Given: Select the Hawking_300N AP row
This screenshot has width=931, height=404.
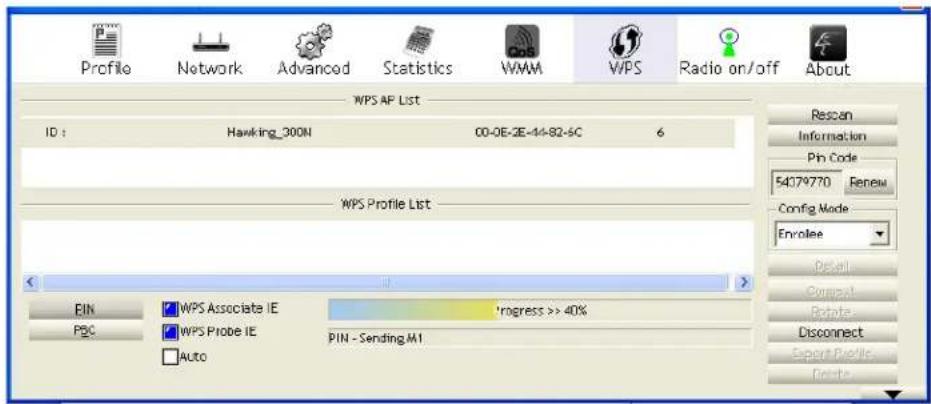Looking at the screenshot, I should point(378,132).
